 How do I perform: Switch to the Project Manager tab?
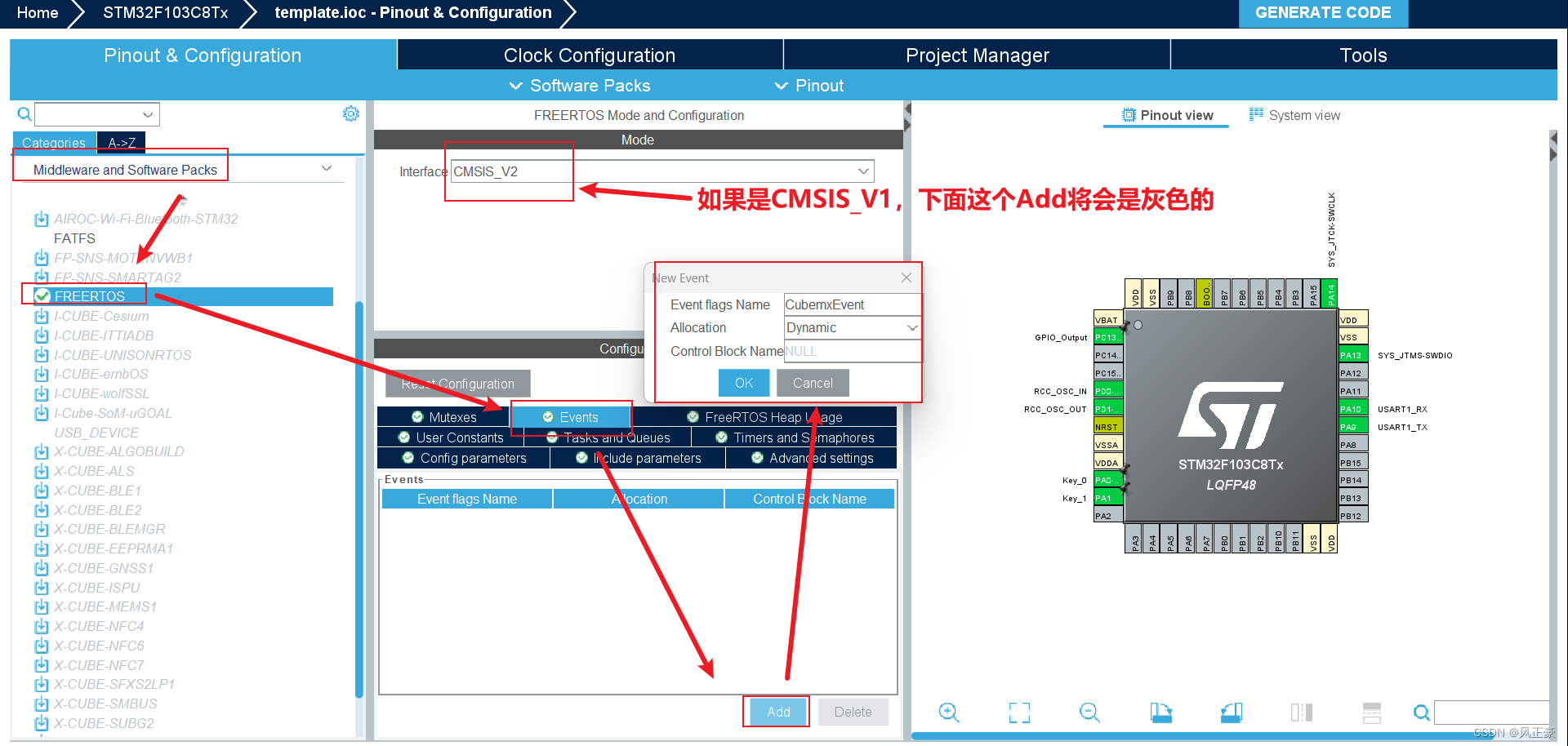pos(978,56)
